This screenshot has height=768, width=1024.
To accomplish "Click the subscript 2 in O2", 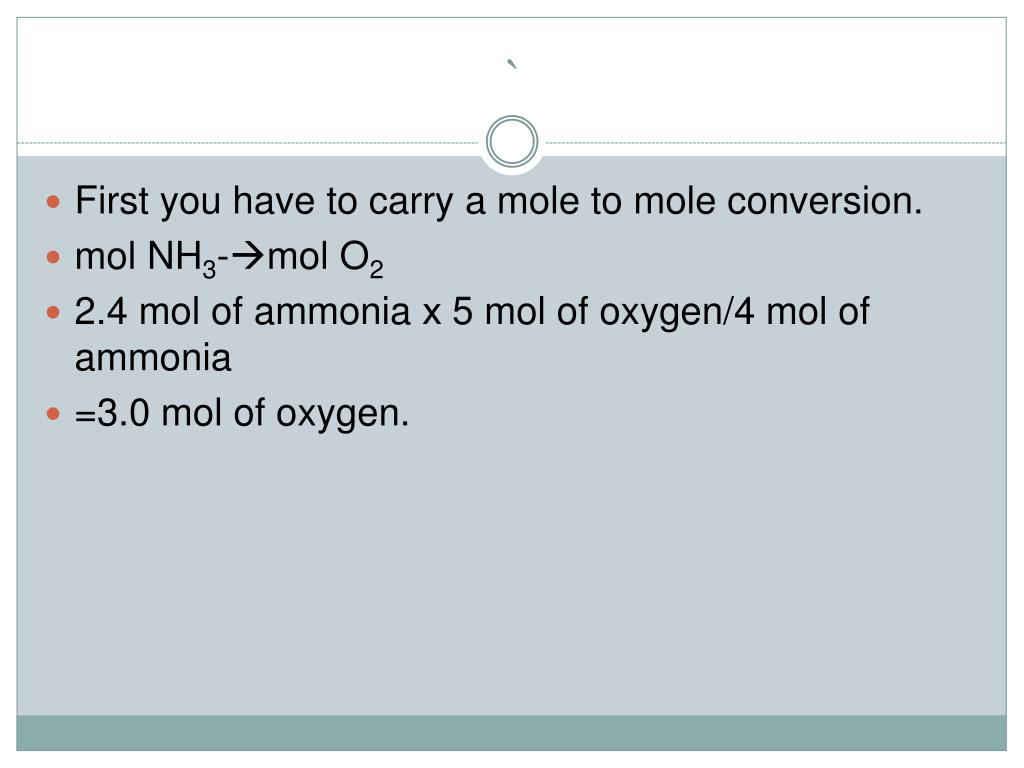I will [376, 269].
